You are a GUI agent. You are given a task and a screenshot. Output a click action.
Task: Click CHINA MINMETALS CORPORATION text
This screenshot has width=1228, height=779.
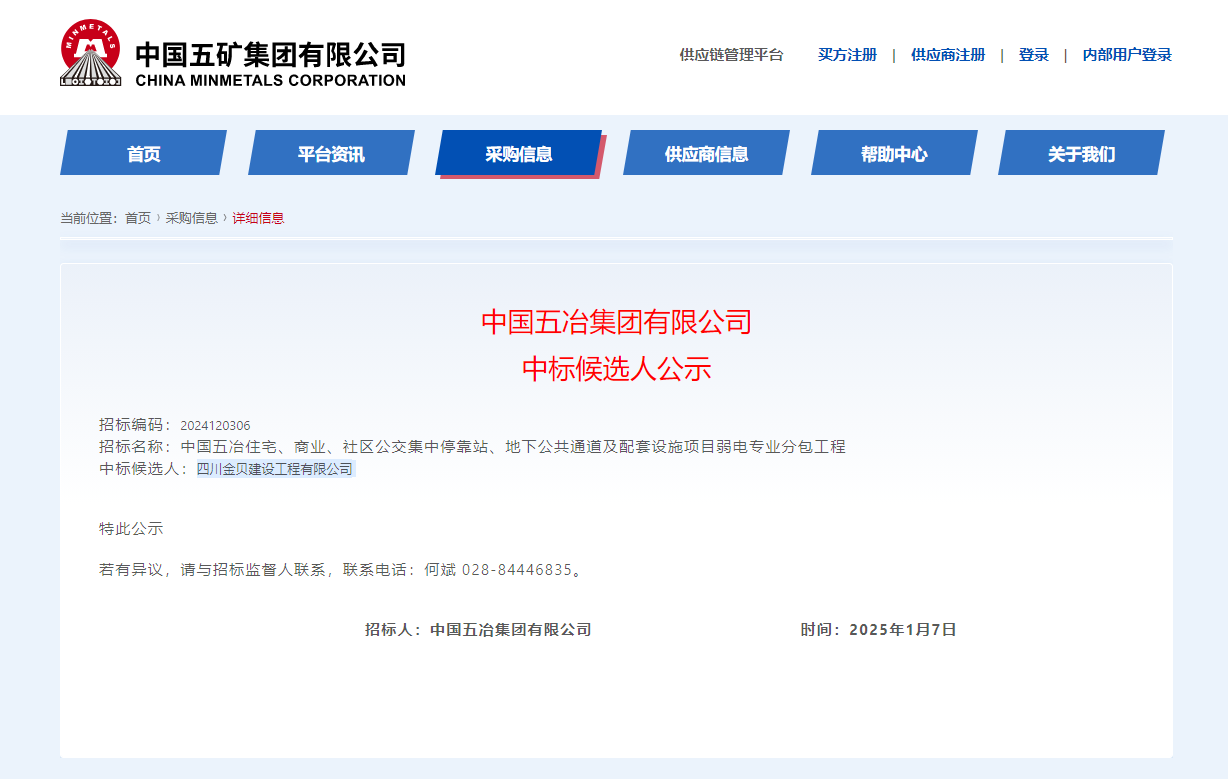pyautogui.click(x=270, y=81)
